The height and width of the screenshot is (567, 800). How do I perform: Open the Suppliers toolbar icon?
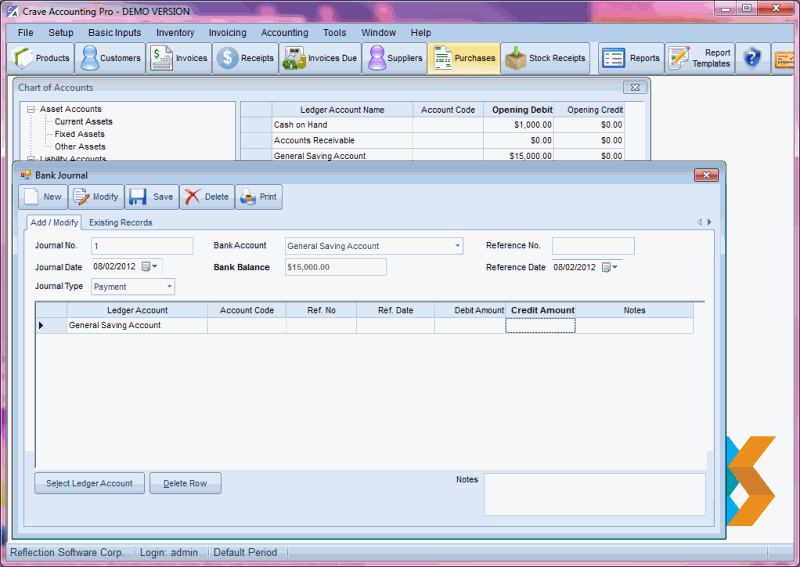394,58
